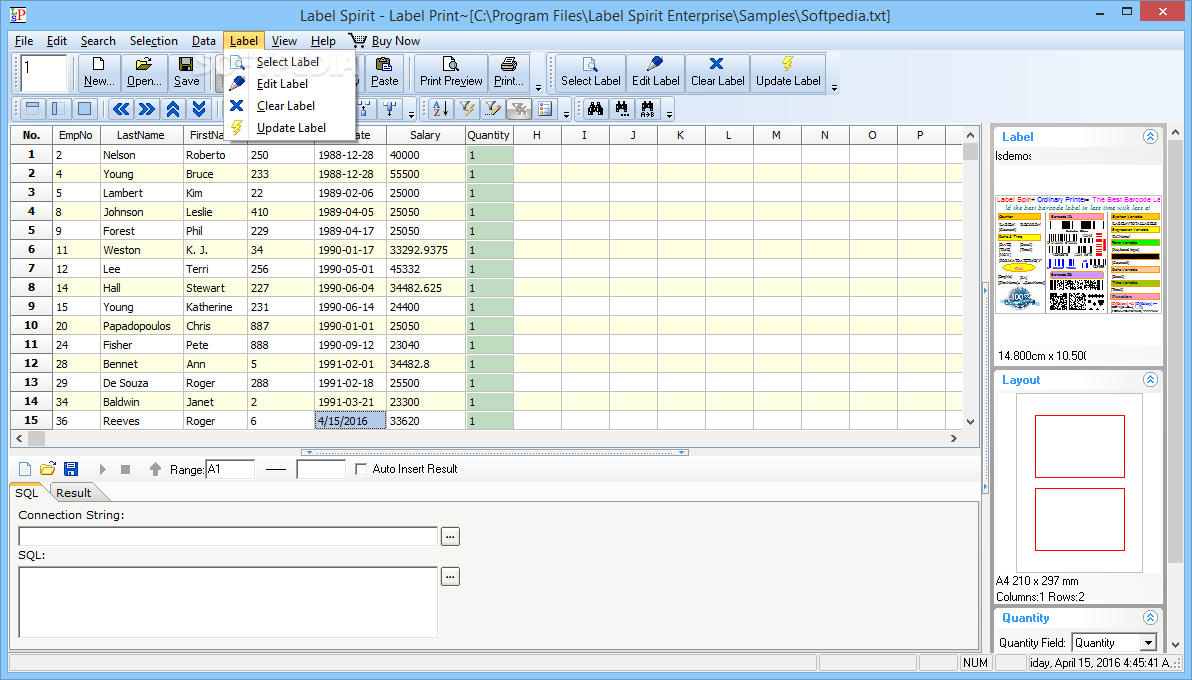Jump to first record with double-left arrows
1192x680 pixels.
click(x=121, y=109)
